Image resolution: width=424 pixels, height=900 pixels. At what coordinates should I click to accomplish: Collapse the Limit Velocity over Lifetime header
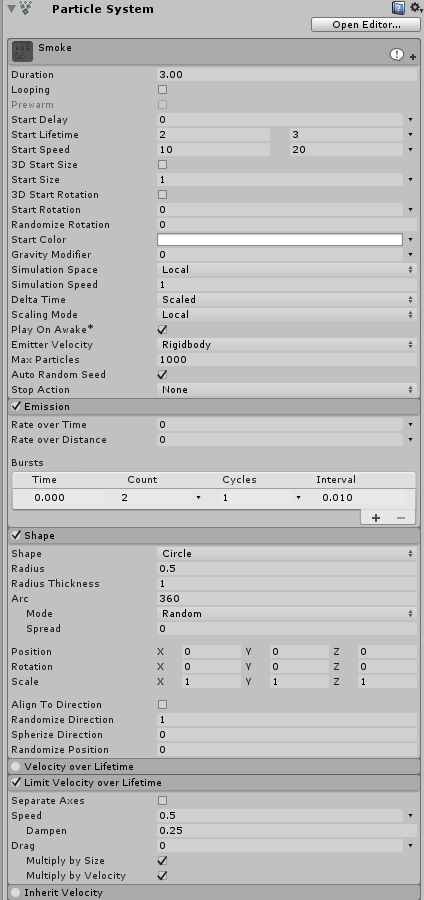(214, 782)
